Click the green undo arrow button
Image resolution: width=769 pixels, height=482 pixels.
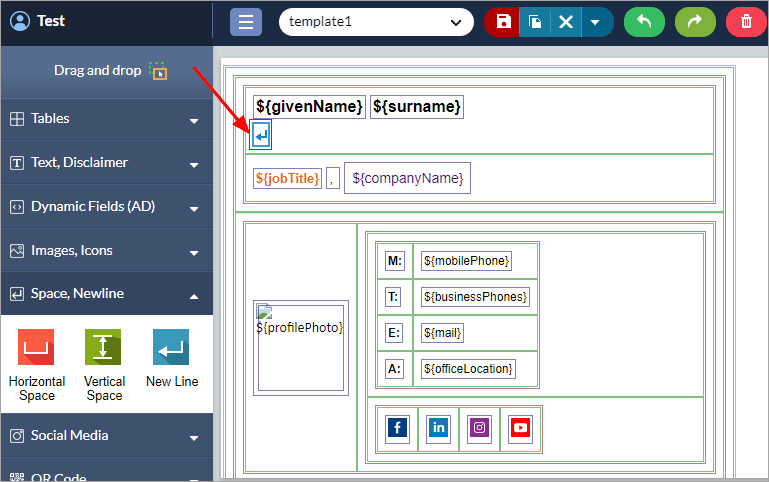pyautogui.click(x=644, y=22)
